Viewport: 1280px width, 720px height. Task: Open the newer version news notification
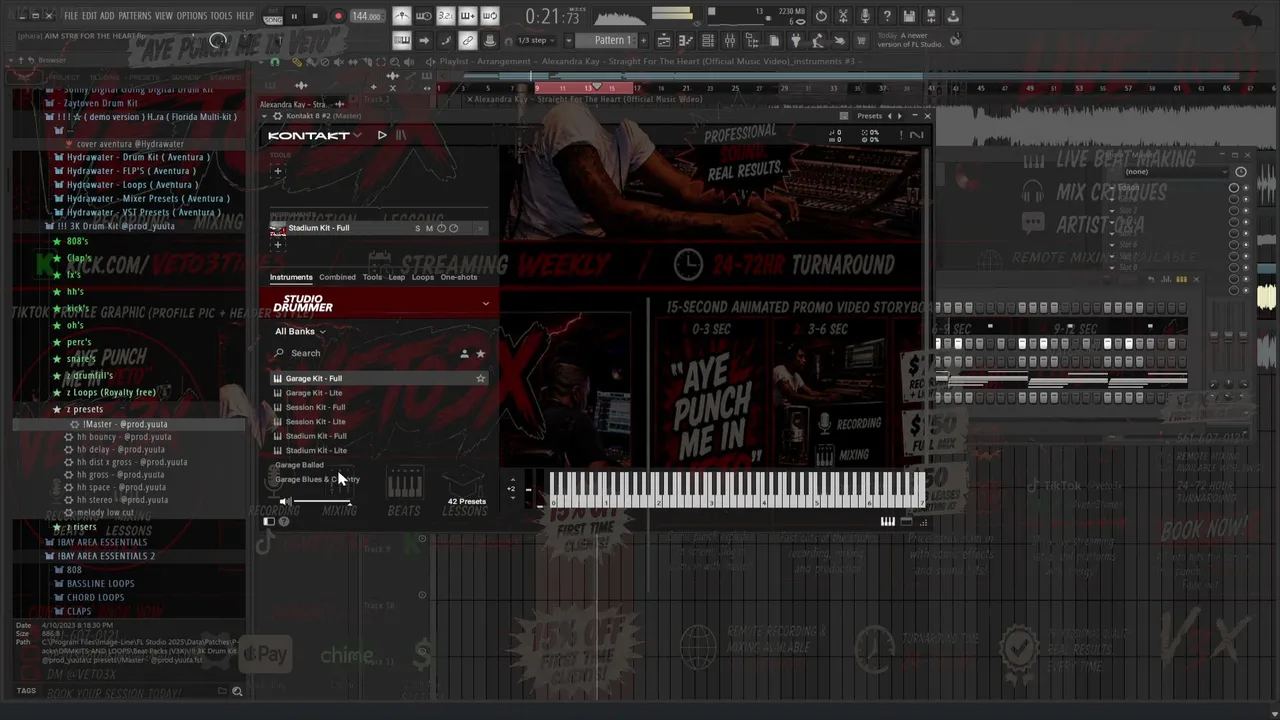coord(916,40)
